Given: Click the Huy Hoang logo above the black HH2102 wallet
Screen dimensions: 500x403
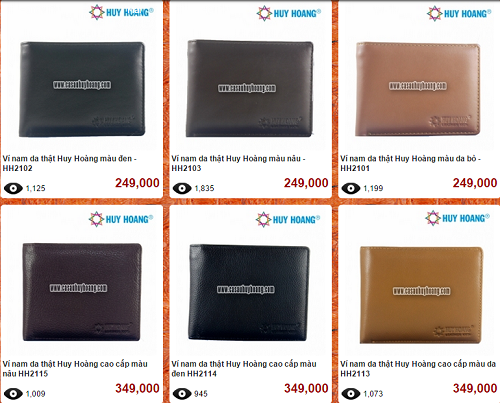Looking at the screenshot, I should coord(121,12).
